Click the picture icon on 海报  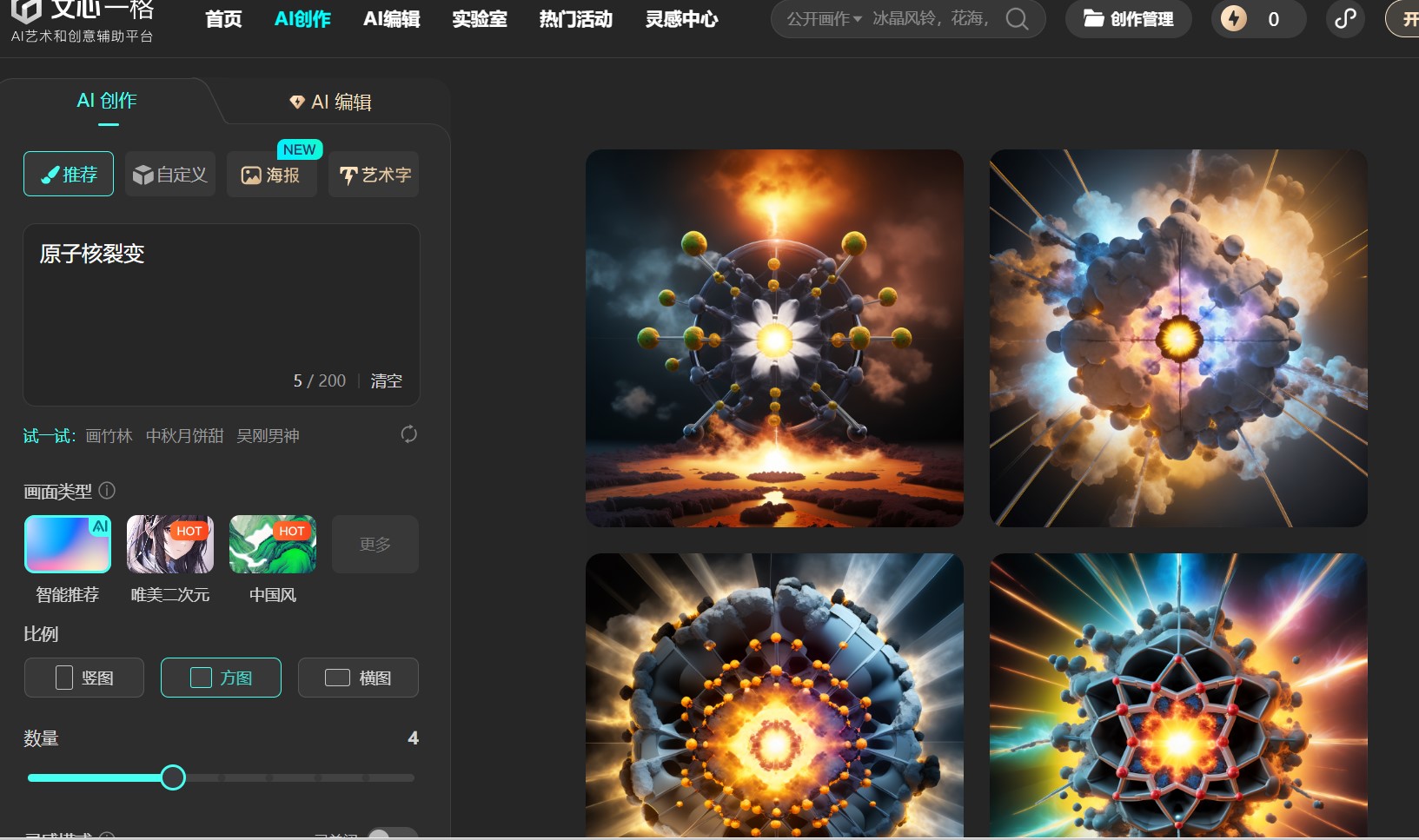point(251,175)
